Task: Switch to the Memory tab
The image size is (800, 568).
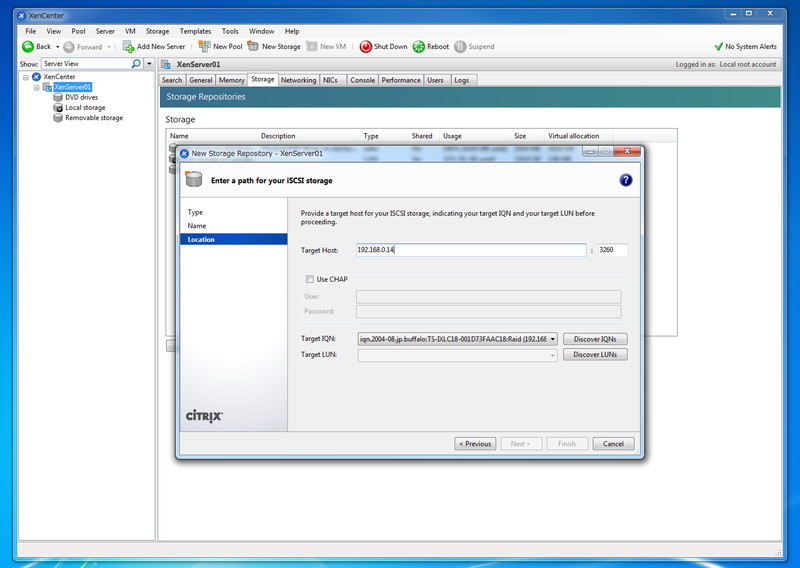Action: point(232,80)
